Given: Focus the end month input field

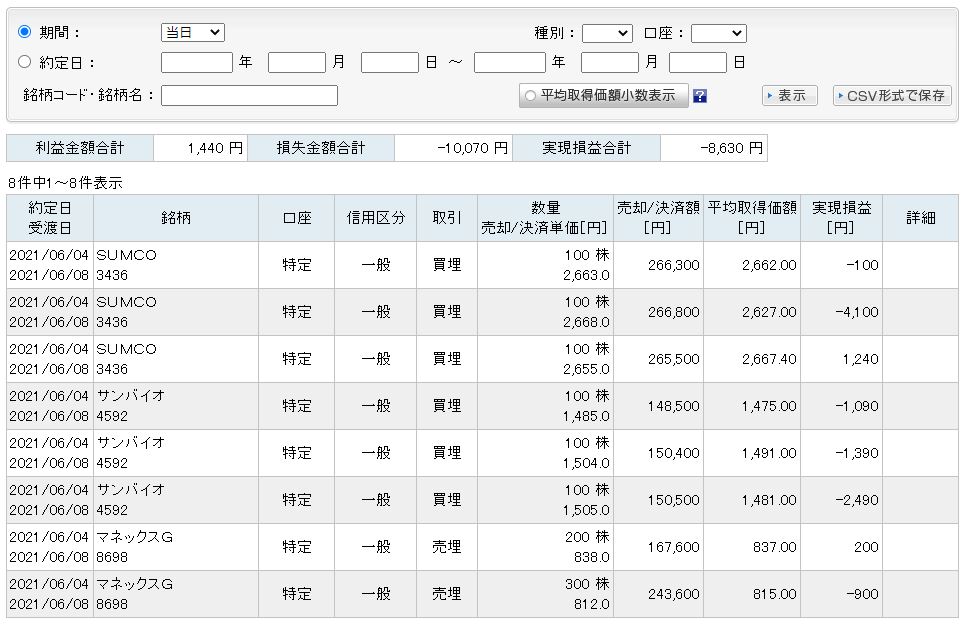Looking at the screenshot, I should pyautogui.click(x=609, y=63).
